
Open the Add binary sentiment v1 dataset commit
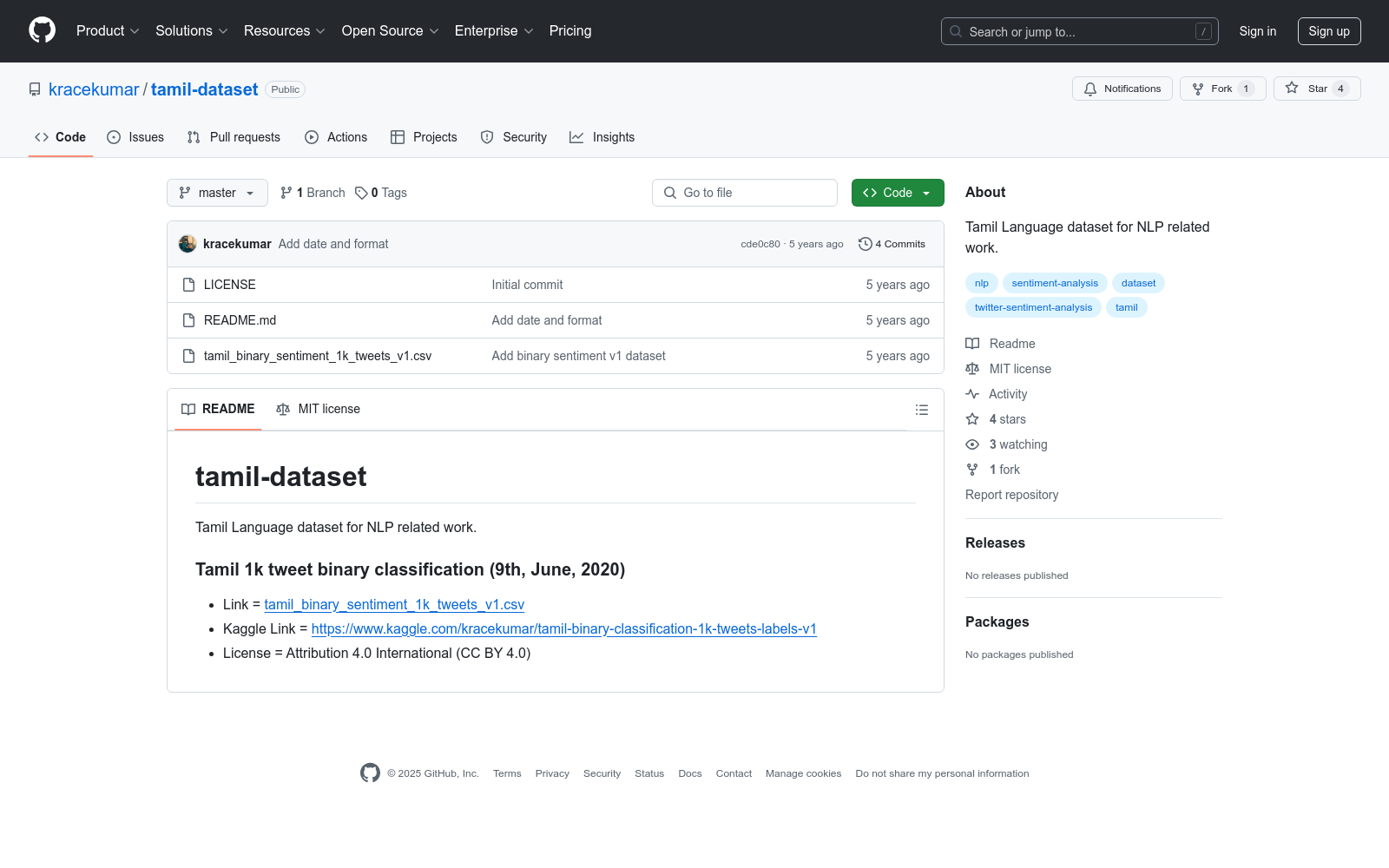click(x=579, y=356)
